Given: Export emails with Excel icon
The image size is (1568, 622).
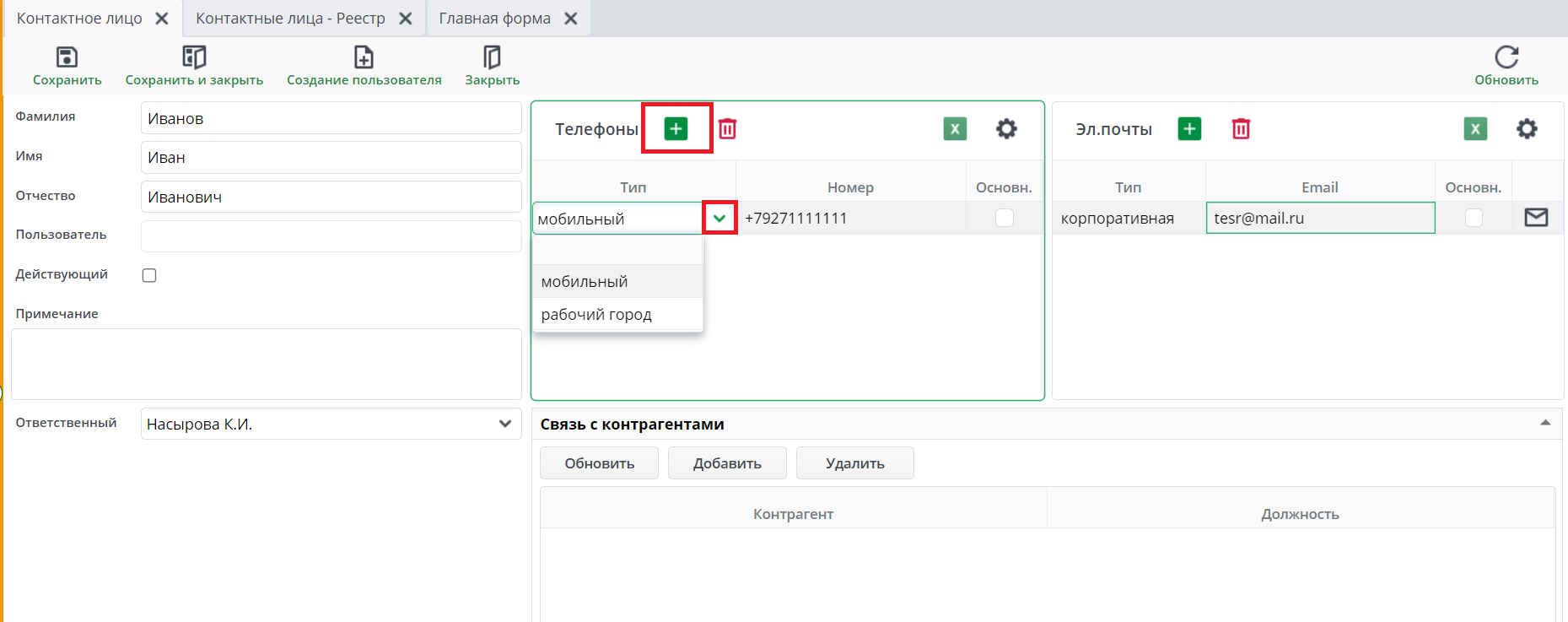Looking at the screenshot, I should pyautogui.click(x=1474, y=128).
